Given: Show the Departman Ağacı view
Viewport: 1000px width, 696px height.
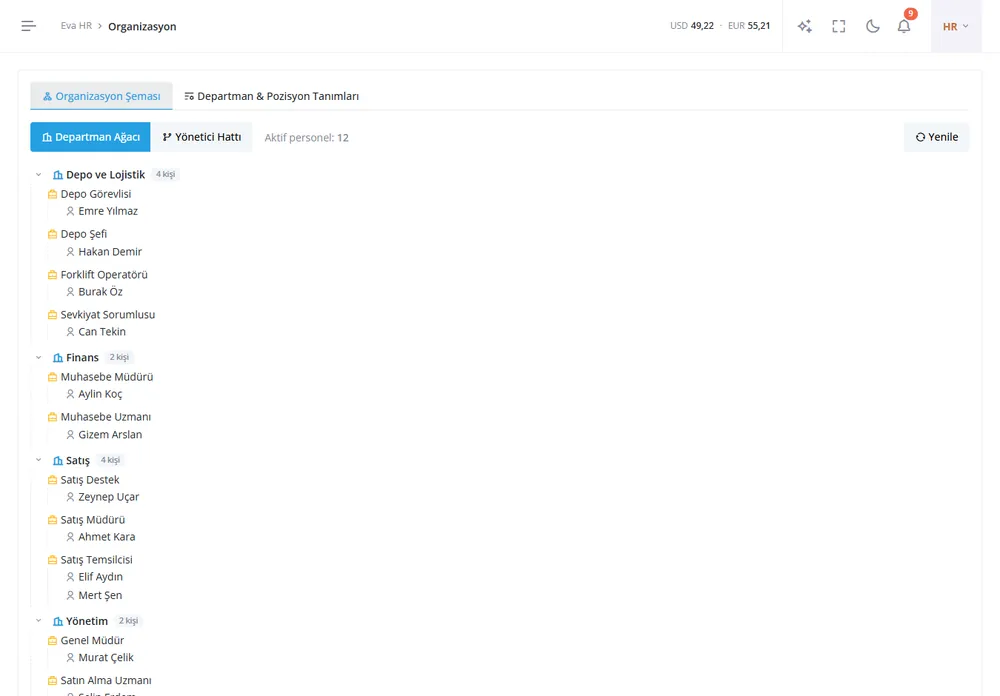Looking at the screenshot, I should [91, 137].
